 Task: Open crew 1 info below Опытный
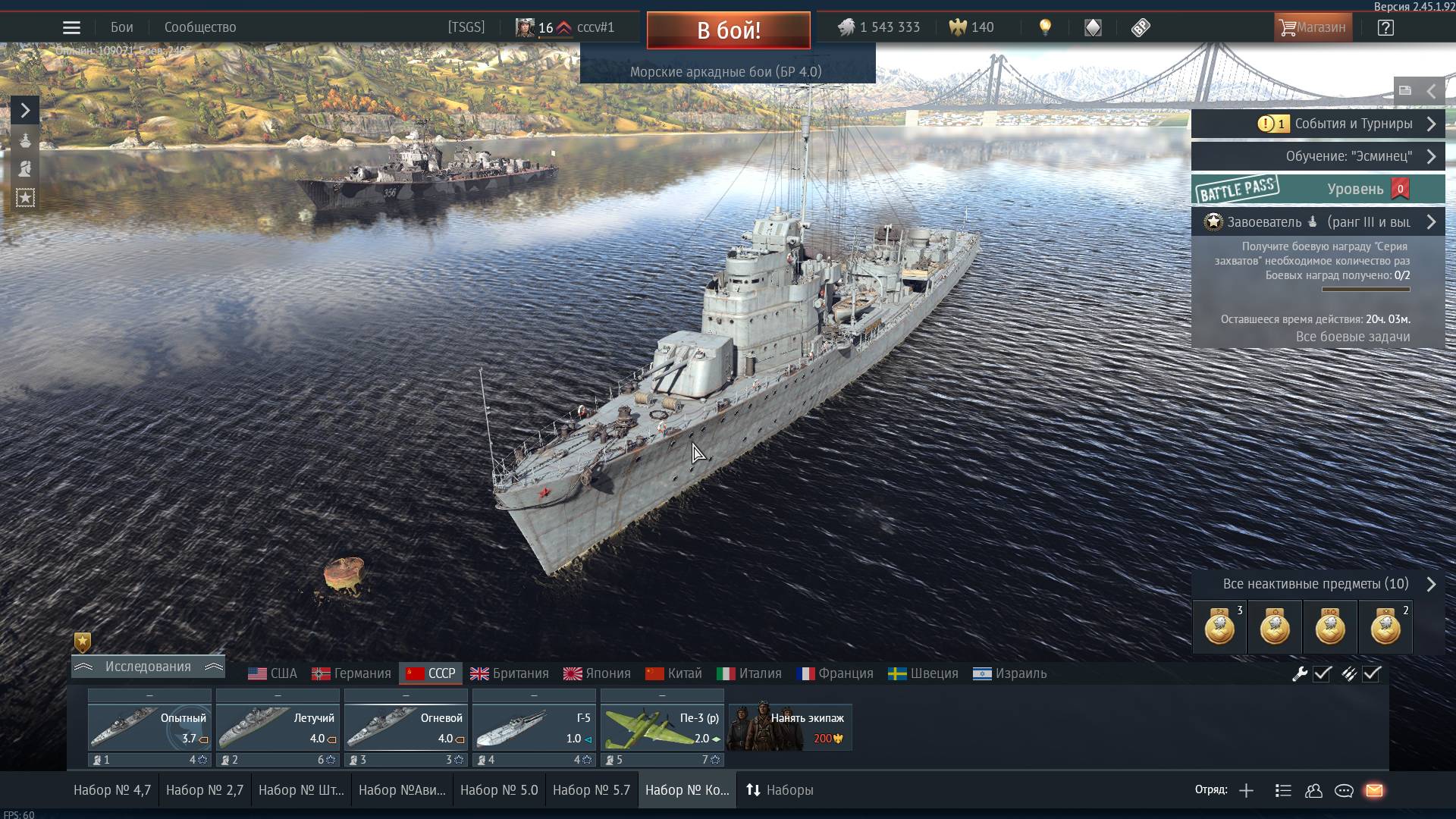[149, 759]
